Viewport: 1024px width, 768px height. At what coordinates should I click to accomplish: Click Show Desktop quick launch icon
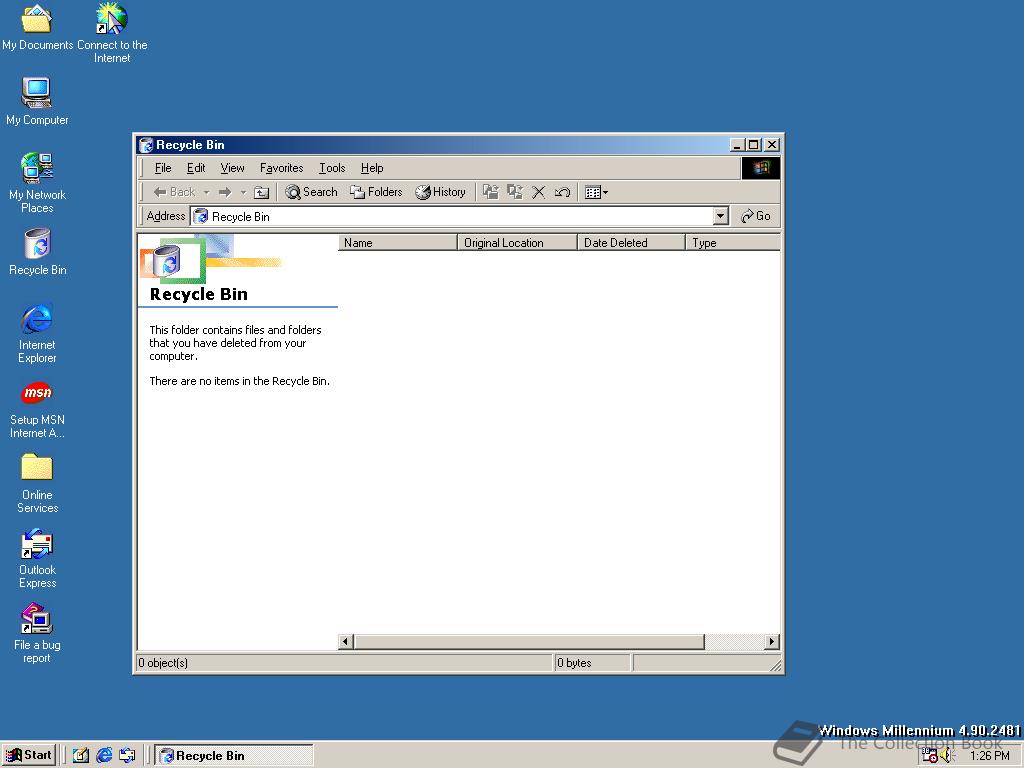80,755
